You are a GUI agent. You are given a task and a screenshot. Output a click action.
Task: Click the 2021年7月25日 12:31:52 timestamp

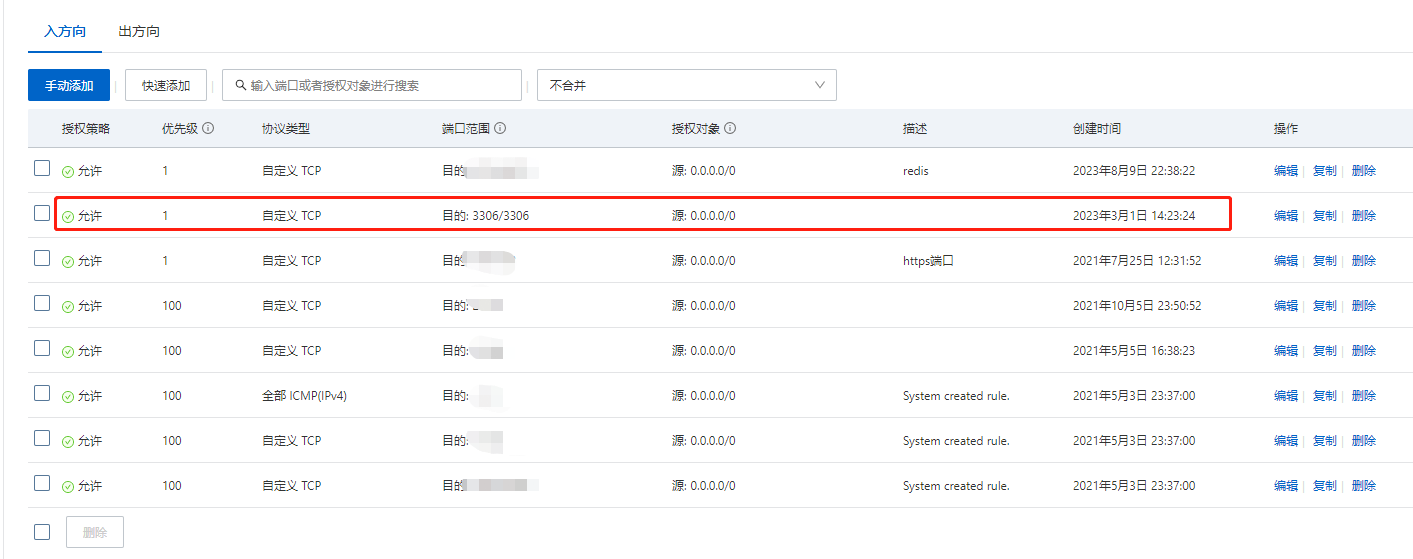[x=1137, y=261]
